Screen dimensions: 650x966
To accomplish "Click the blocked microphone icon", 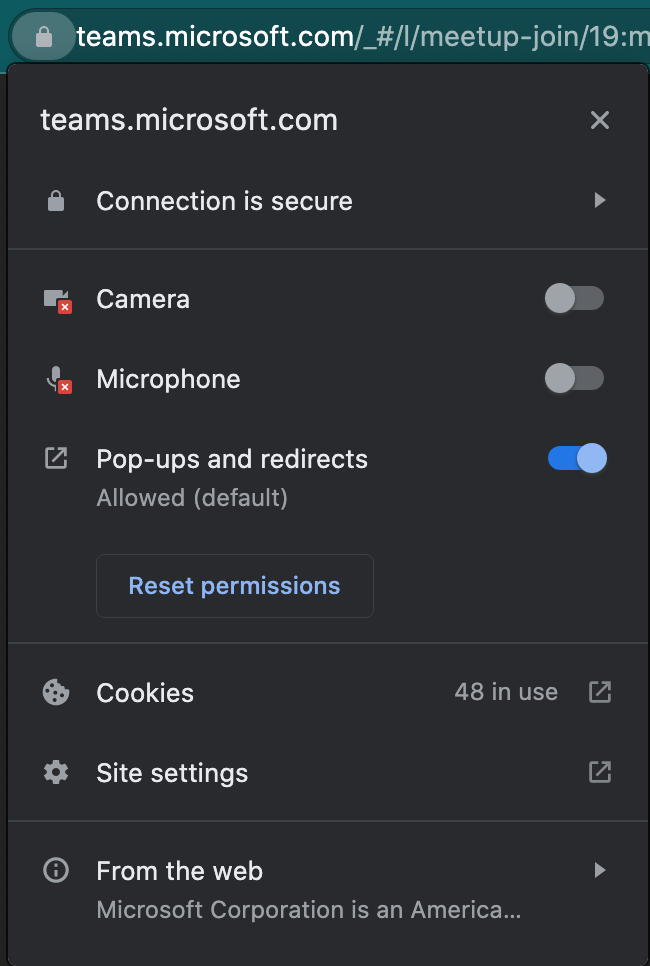I will coord(57,380).
